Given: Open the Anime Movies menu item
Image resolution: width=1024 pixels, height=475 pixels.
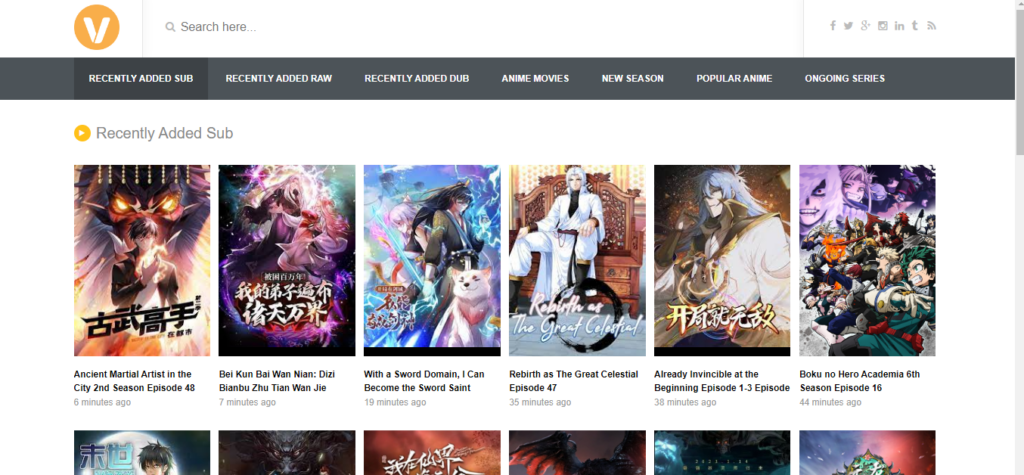Looking at the screenshot, I should point(536,78).
